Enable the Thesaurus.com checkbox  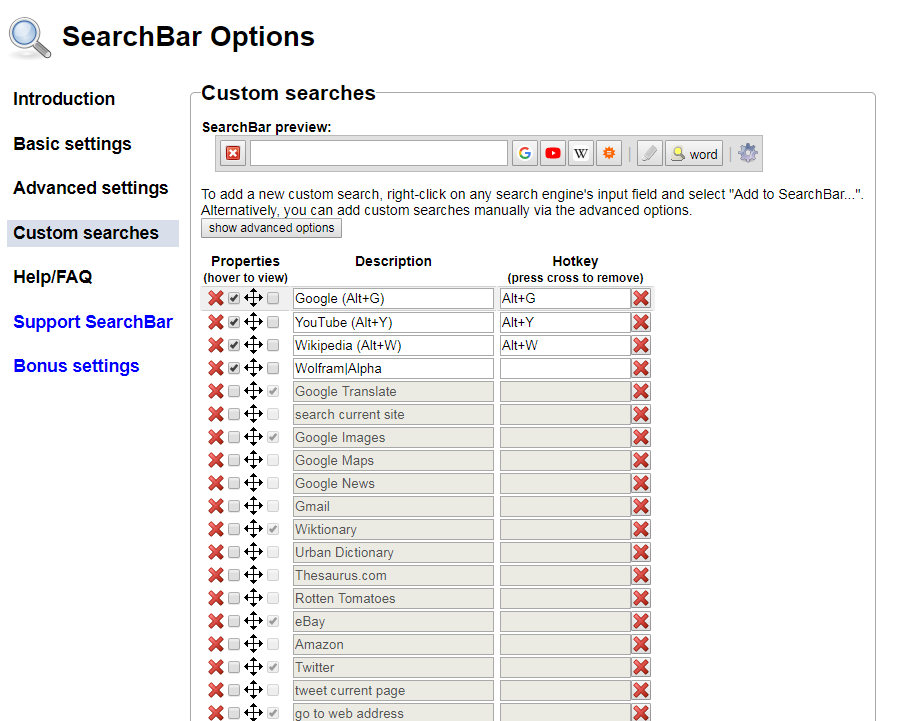point(234,575)
